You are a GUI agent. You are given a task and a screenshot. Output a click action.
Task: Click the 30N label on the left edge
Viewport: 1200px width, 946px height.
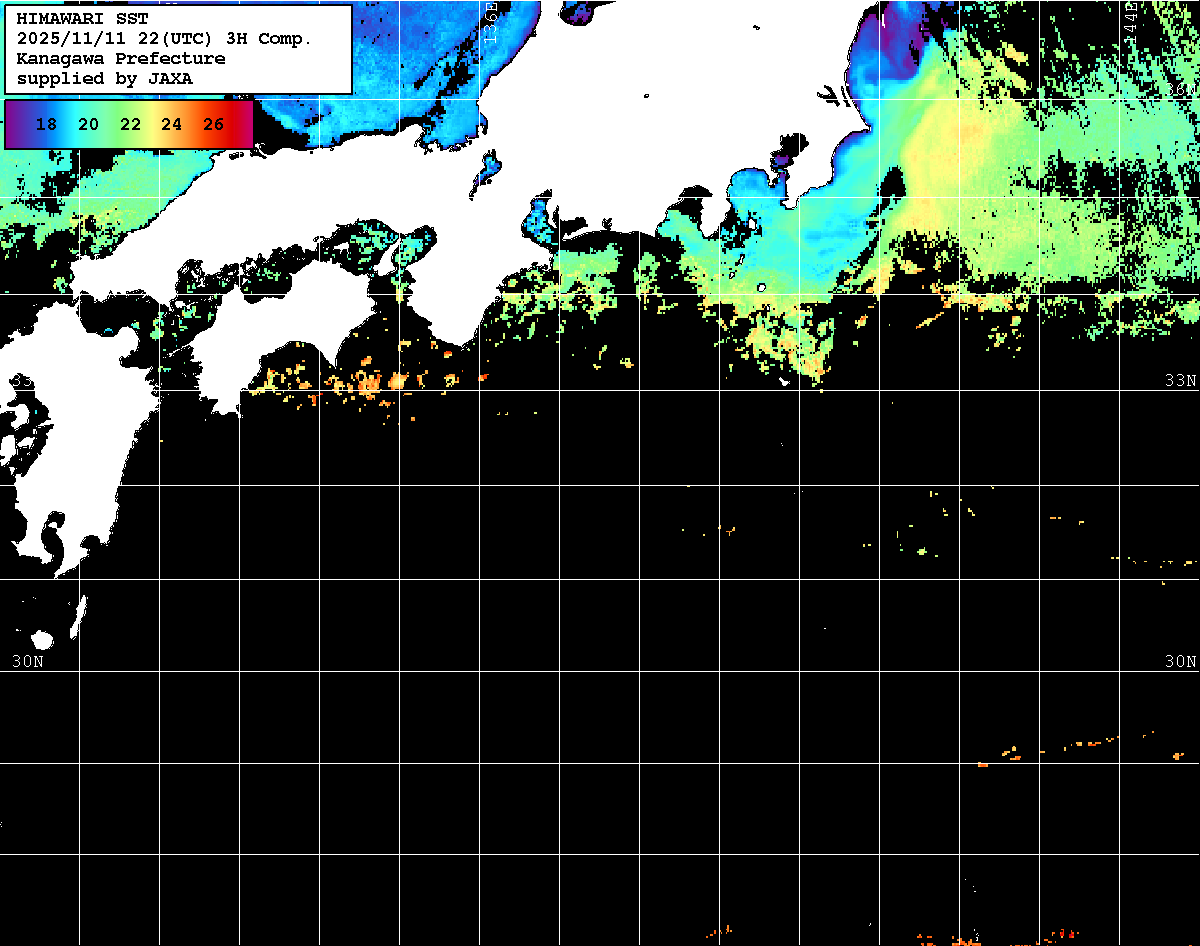pyautogui.click(x=27, y=661)
